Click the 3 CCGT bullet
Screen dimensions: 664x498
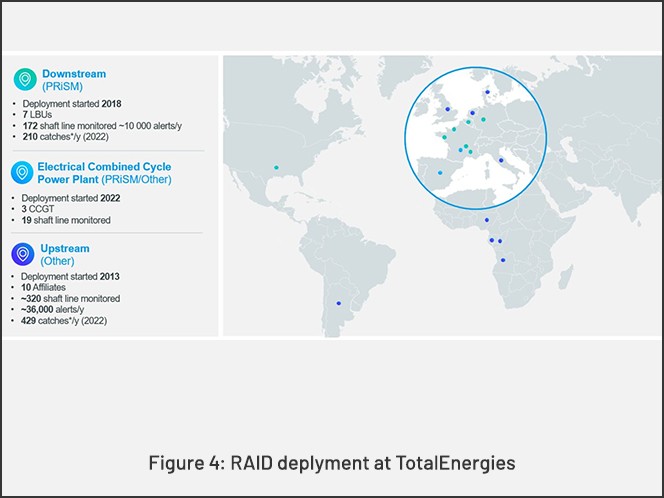coord(38,209)
